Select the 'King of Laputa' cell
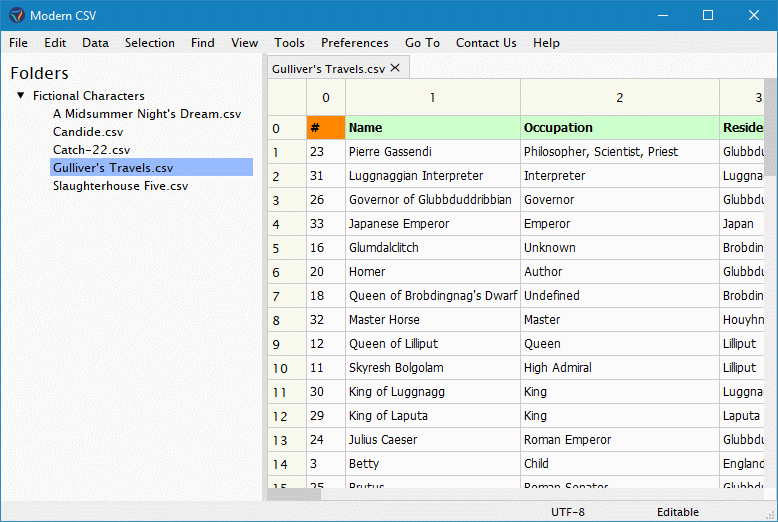This screenshot has height=522, width=778. (433, 416)
